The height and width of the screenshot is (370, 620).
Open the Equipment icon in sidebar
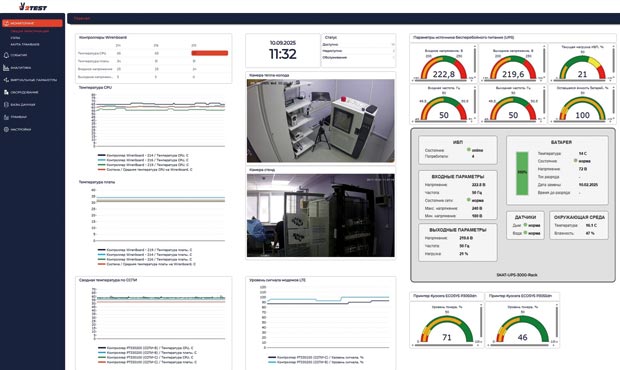6,92
